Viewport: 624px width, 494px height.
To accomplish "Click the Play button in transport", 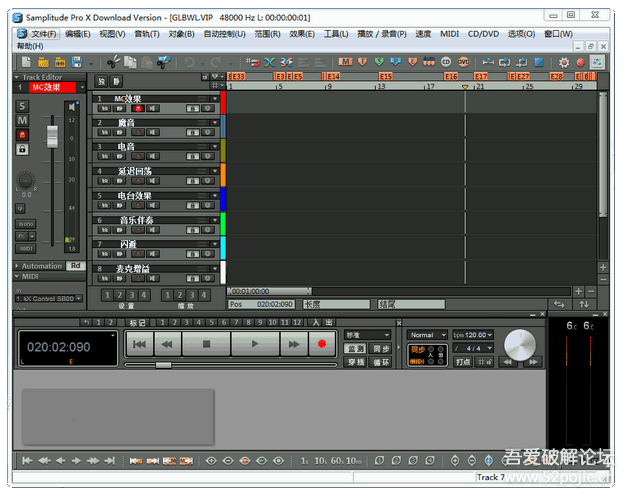I will pos(253,344).
